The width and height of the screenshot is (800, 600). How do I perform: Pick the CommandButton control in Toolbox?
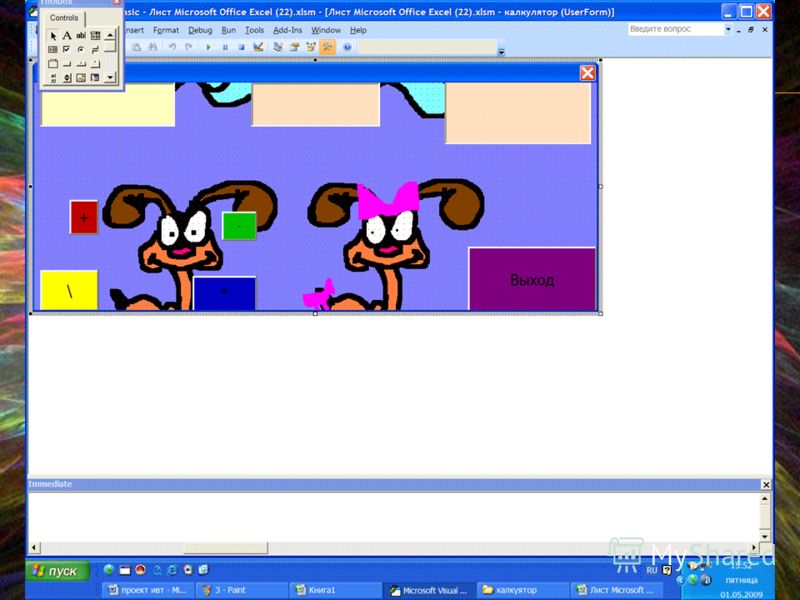coord(67,64)
